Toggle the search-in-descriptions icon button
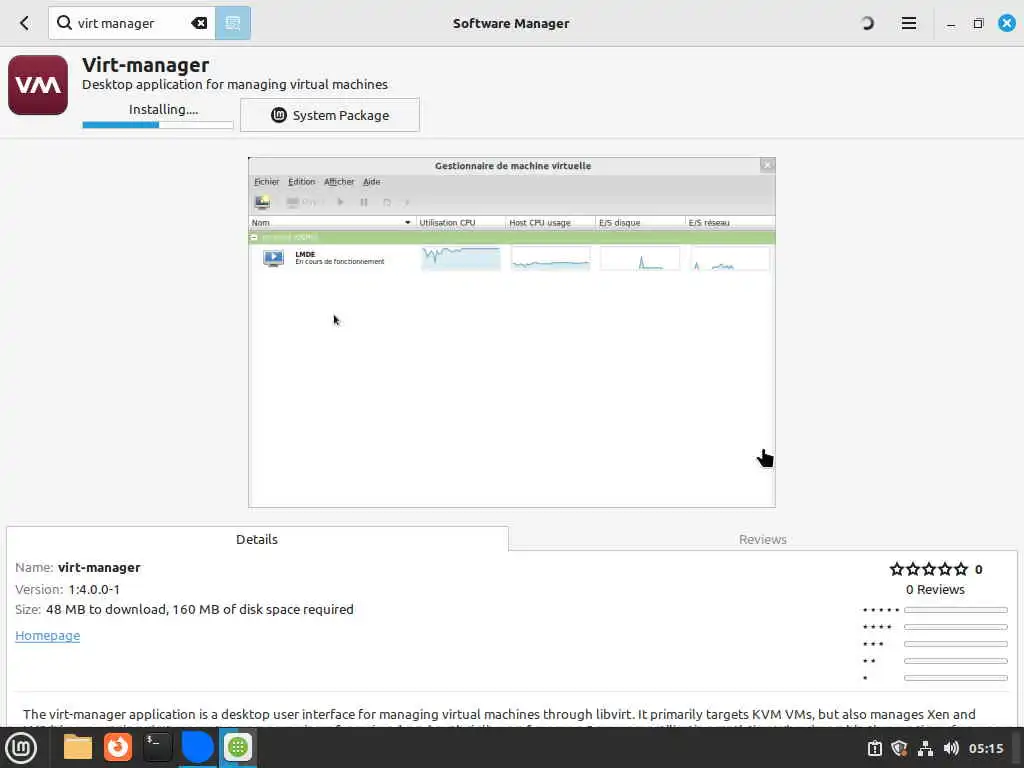 (232, 24)
